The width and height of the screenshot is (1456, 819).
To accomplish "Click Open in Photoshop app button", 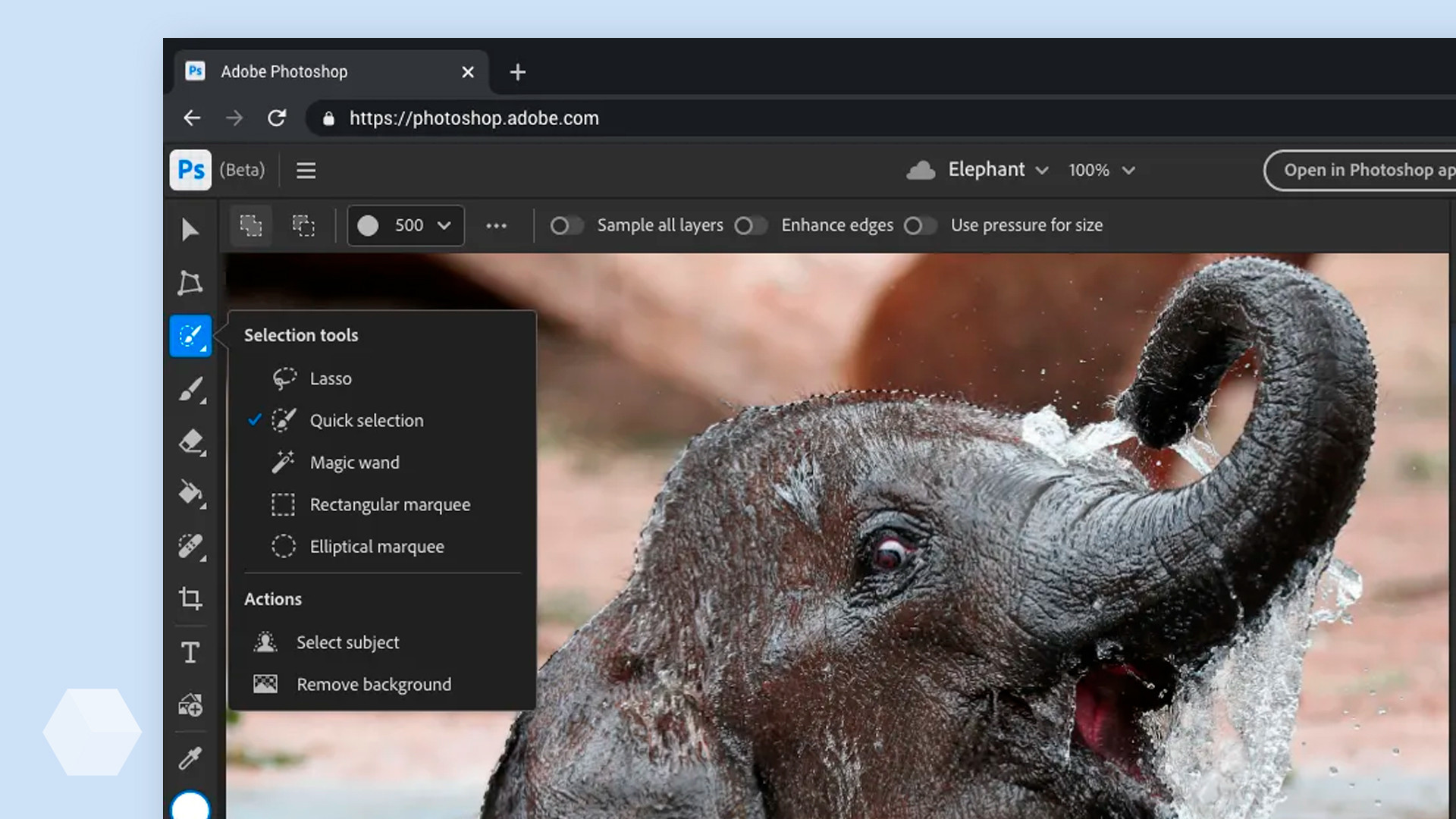I will tap(1360, 171).
